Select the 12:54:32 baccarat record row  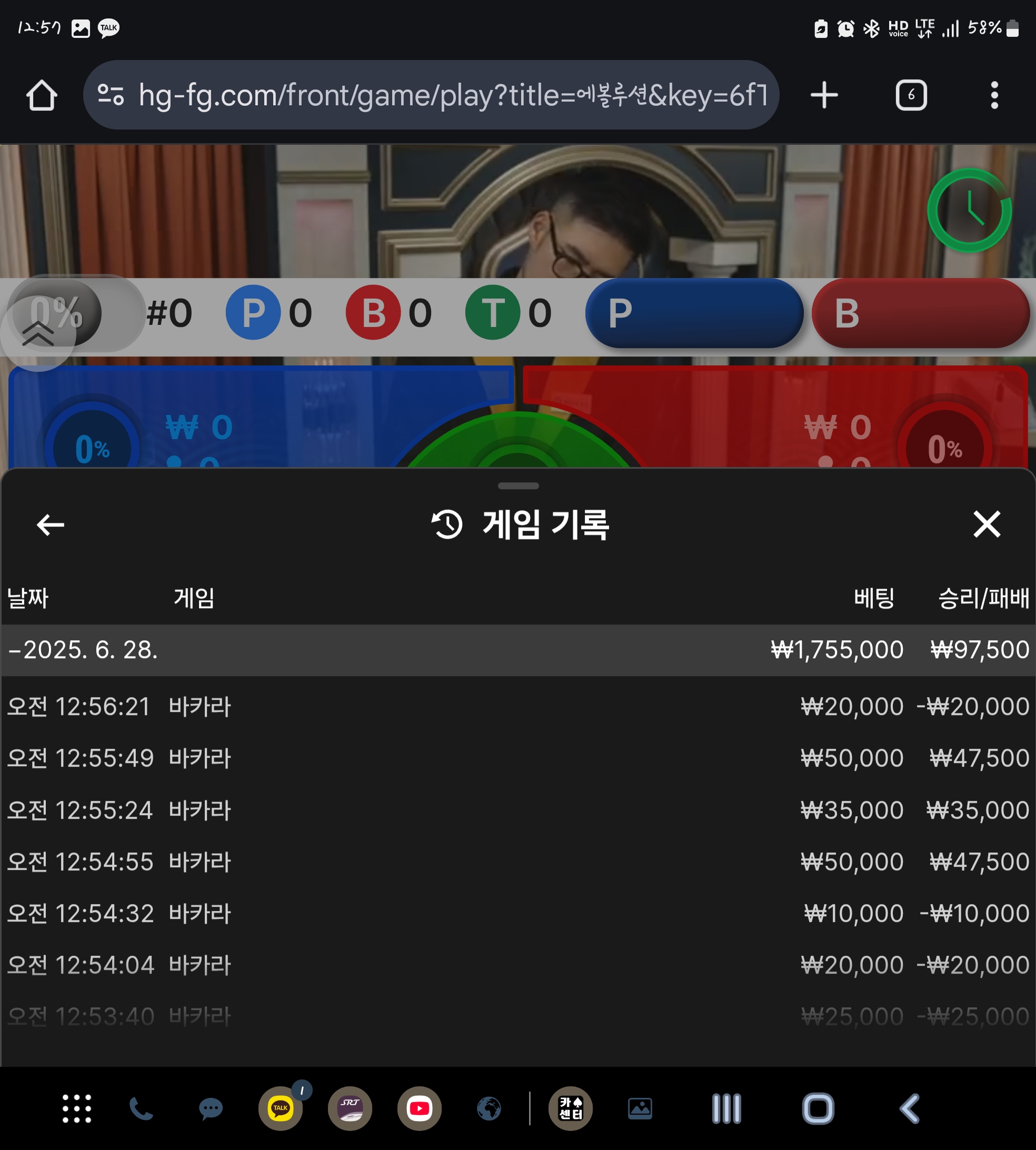click(517, 913)
